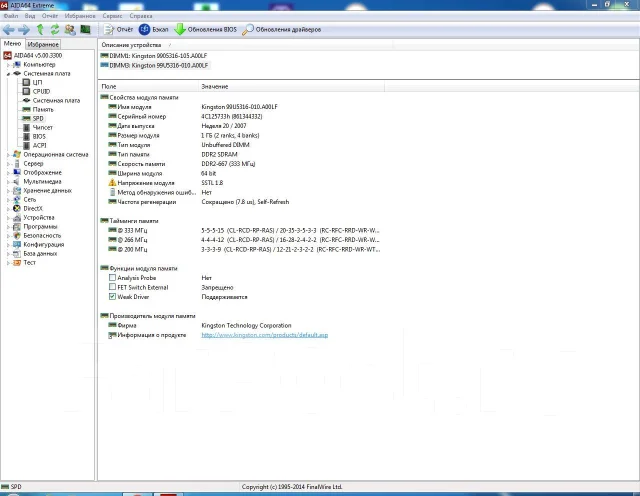Open the user management toolbar icon
Viewport: 640px width, 496px height.
70,29
